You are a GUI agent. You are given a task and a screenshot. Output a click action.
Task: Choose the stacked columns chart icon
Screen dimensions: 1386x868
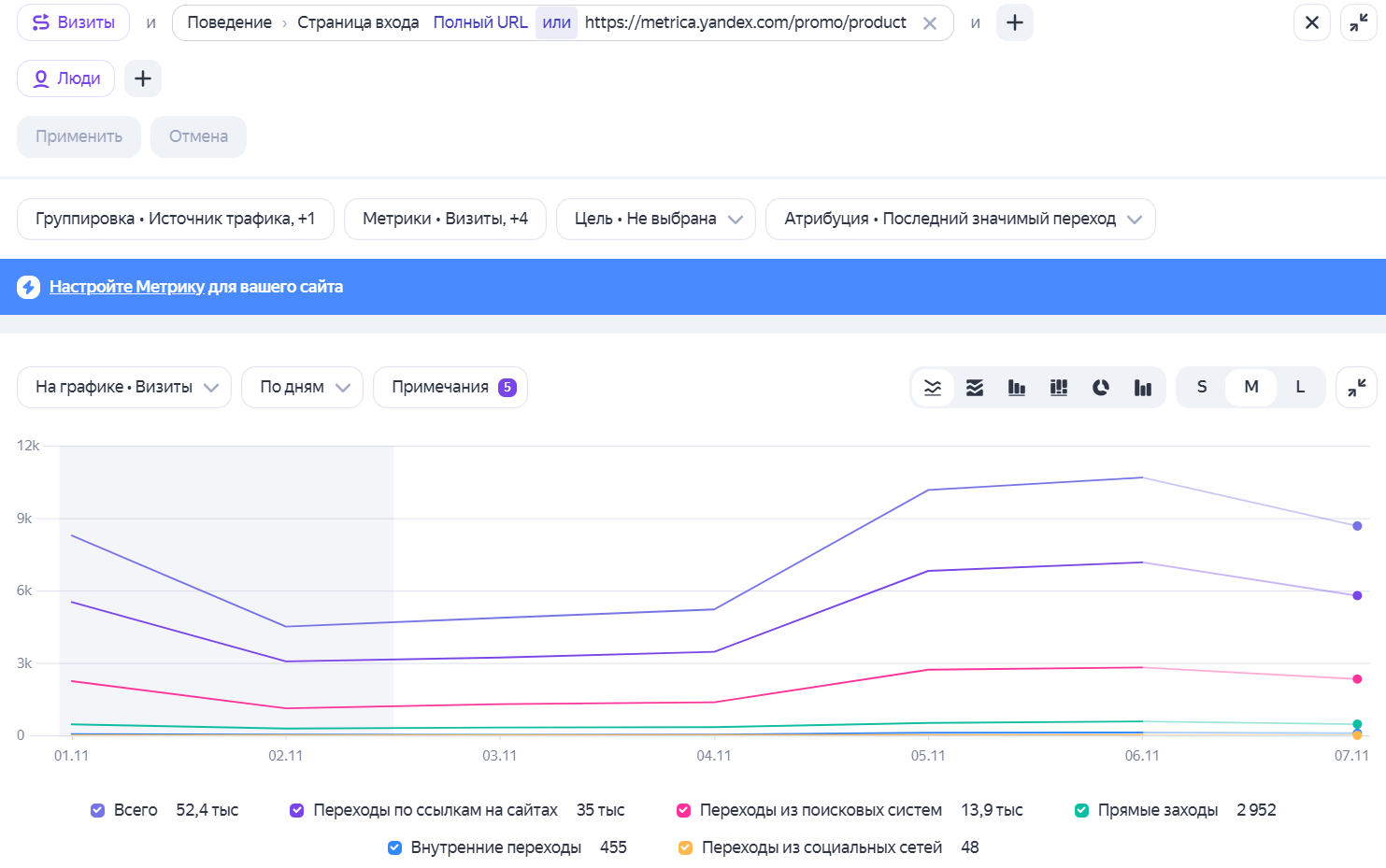point(1059,388)
